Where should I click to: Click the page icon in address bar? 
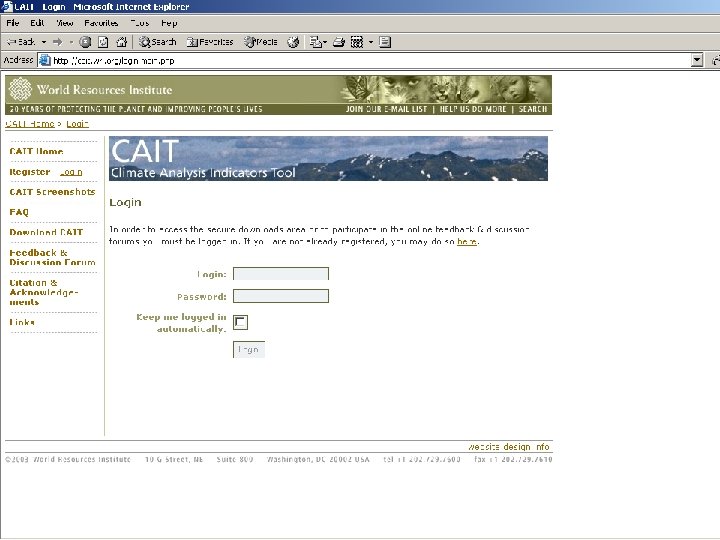45,61
